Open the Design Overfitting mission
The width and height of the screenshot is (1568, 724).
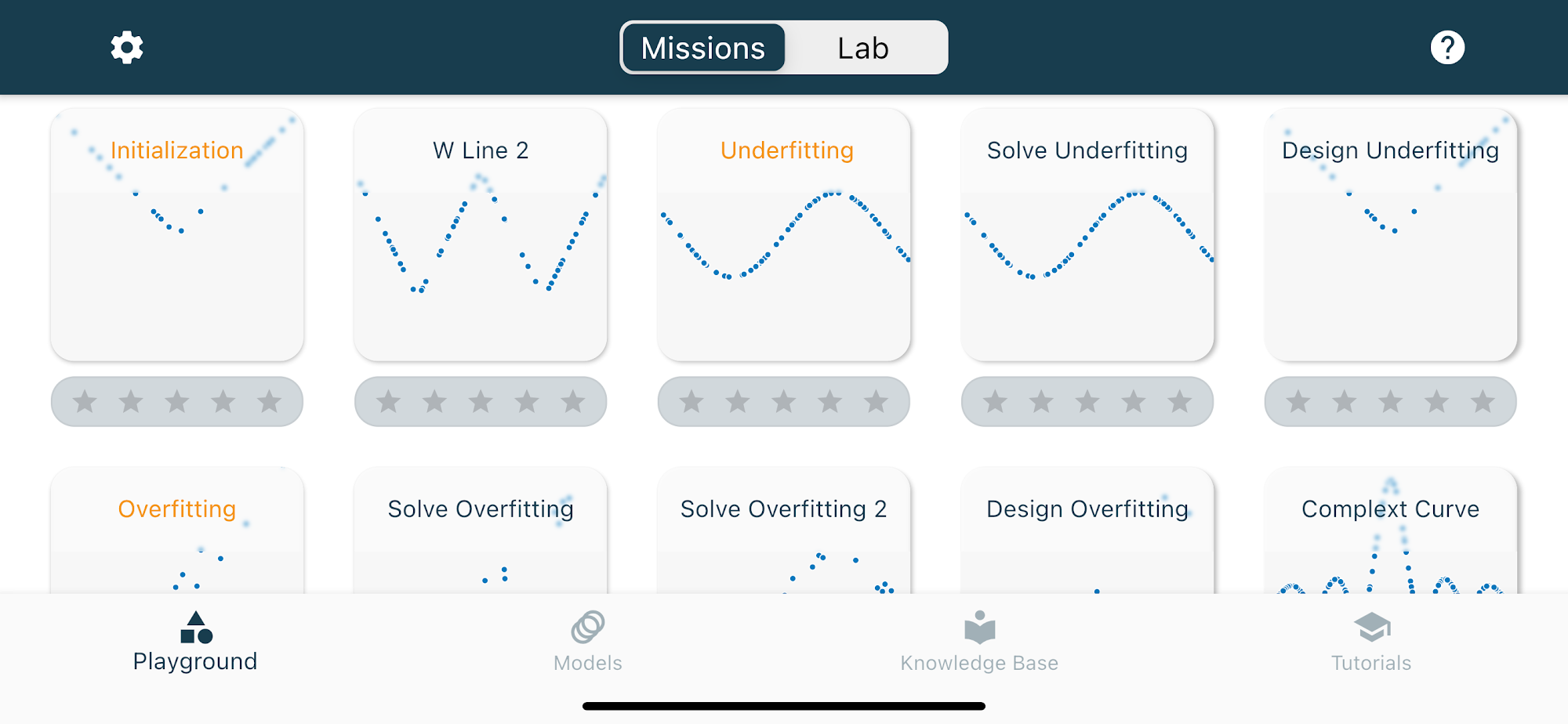point(1087,530)
